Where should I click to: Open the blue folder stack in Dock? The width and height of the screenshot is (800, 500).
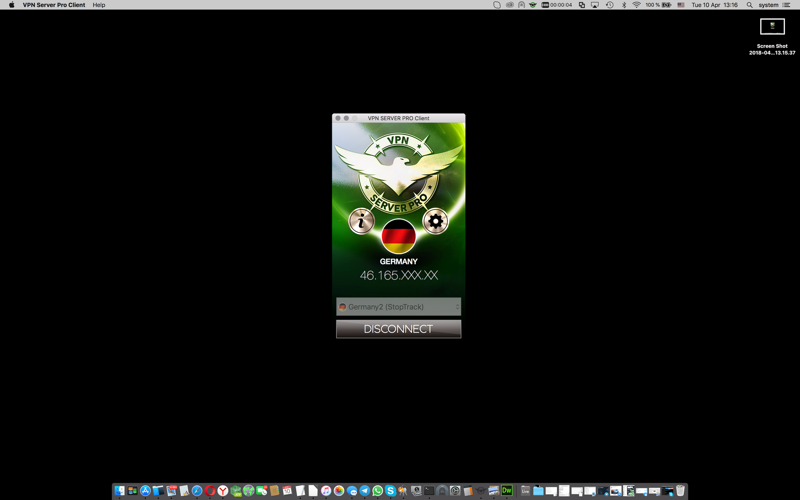(539, 490)
